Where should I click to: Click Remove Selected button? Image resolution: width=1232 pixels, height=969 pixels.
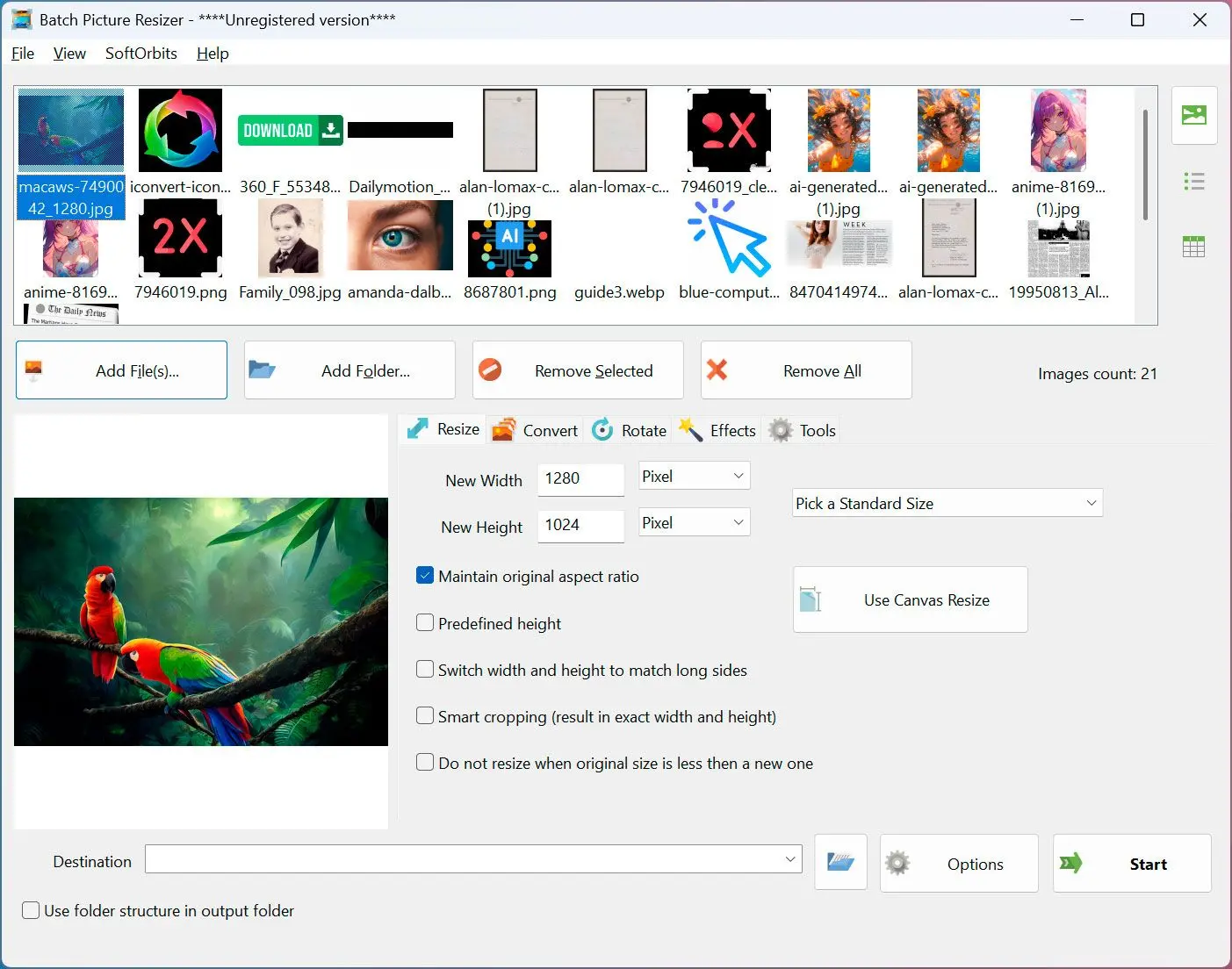click(x=578, y=370)
